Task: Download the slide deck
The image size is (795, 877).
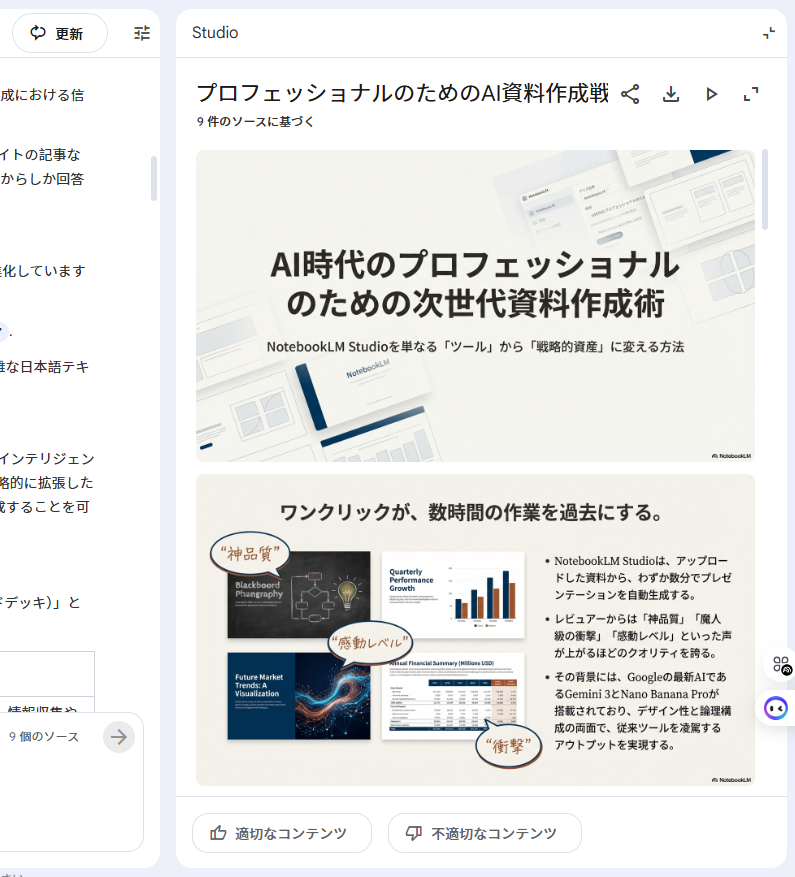Action: click(x=671, y=94)
